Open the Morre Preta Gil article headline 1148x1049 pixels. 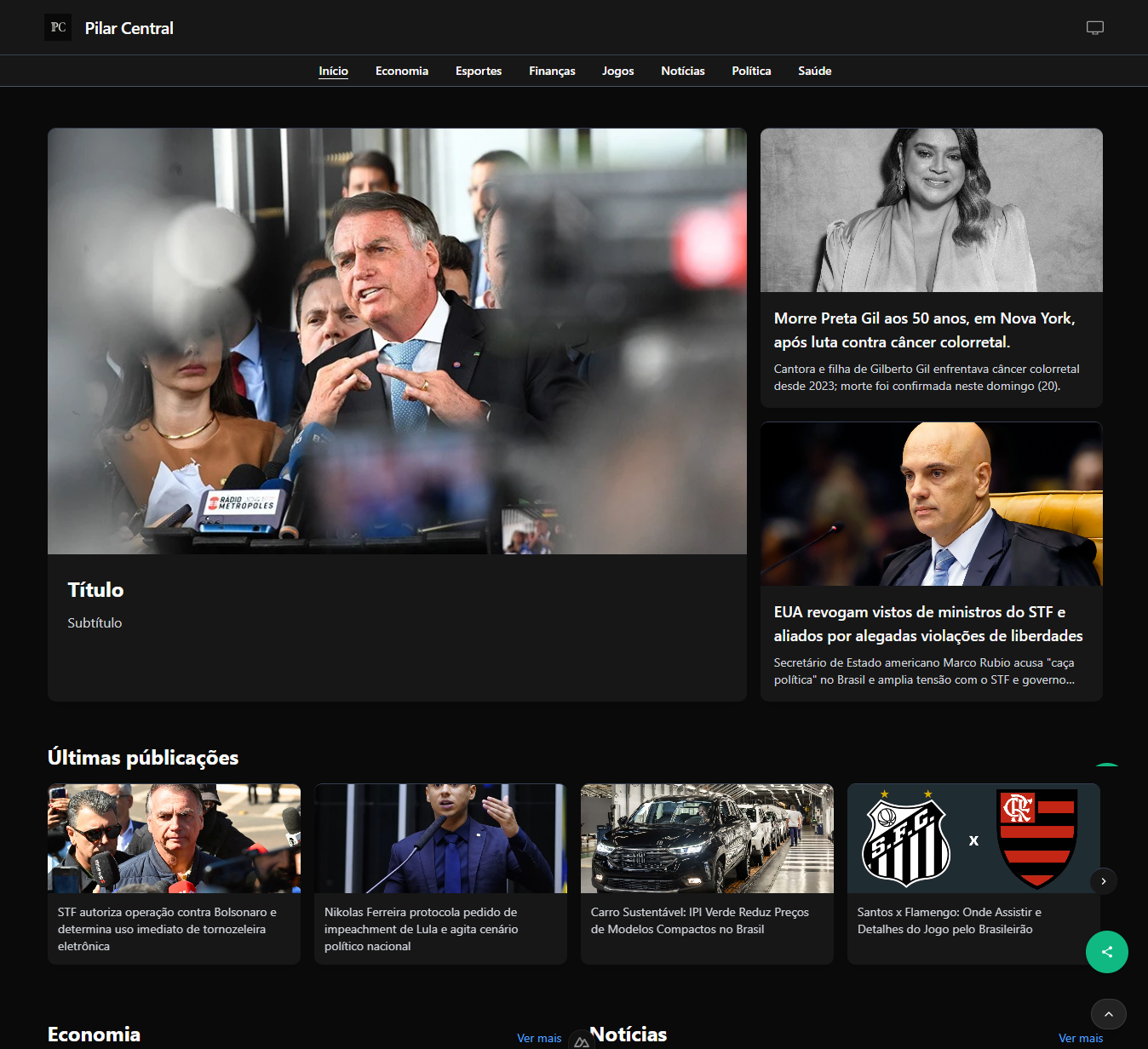924,330
